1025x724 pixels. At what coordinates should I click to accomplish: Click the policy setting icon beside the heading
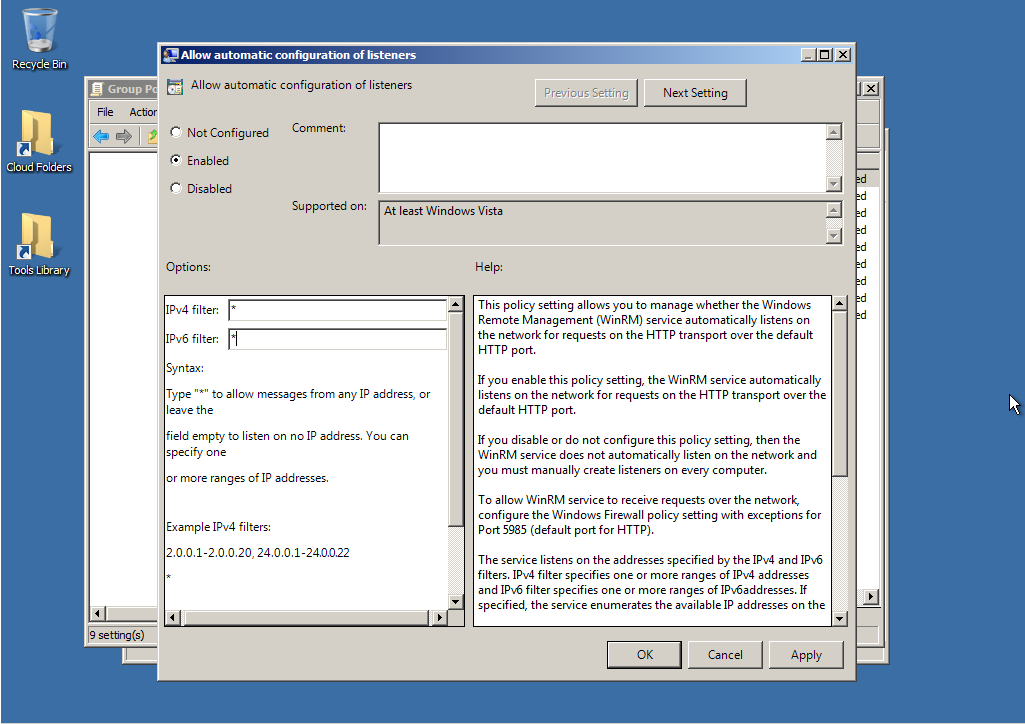coord(175,87)
